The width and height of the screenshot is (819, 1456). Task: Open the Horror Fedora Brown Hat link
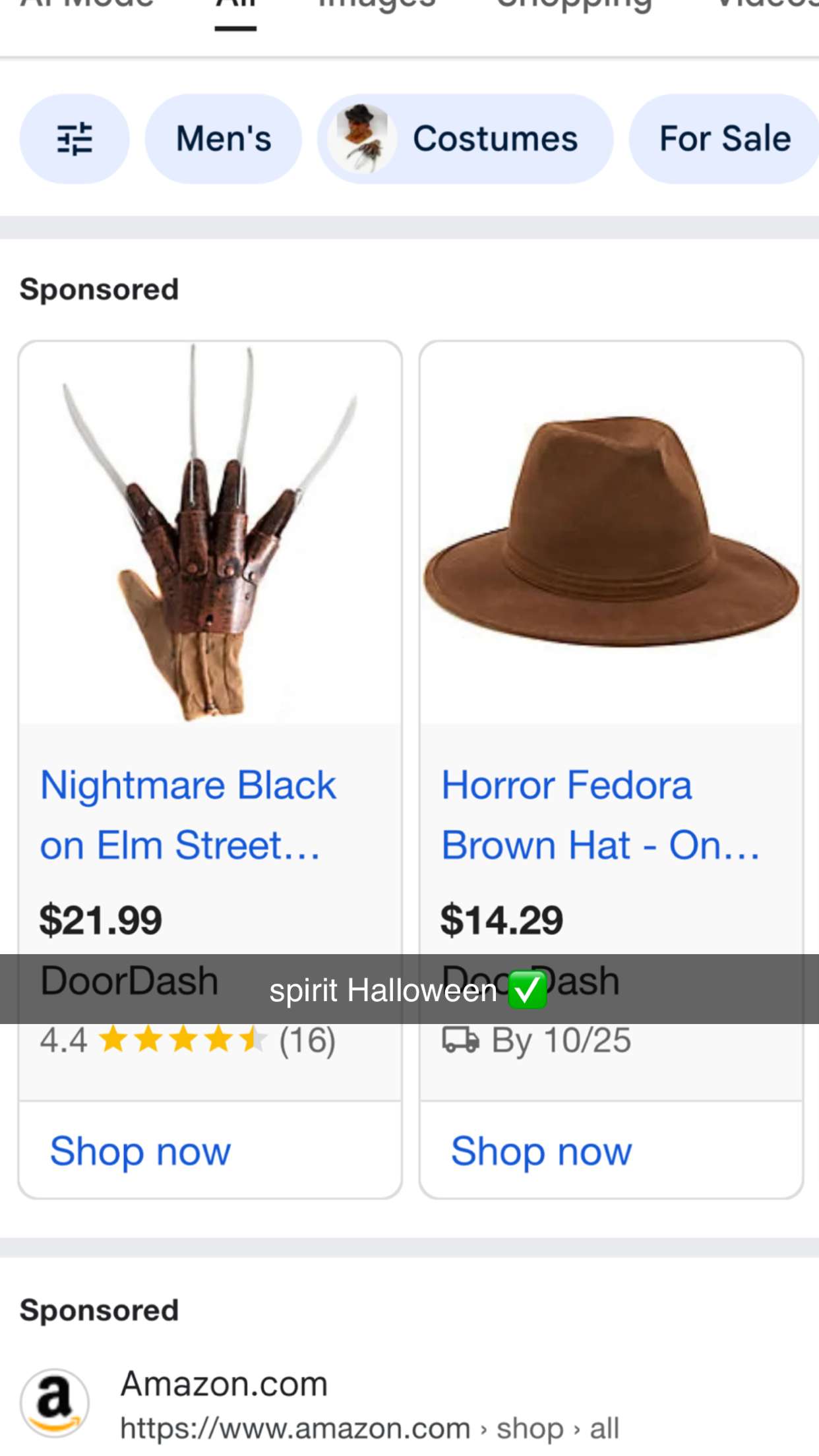[x=599, y=815]
